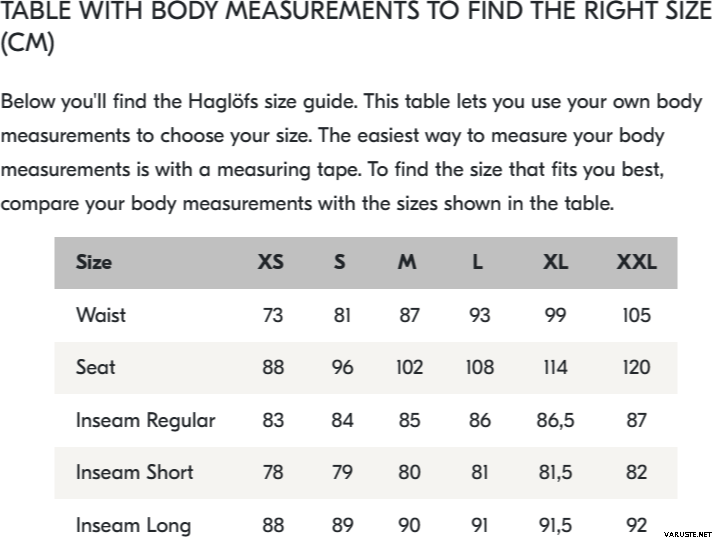The height and width of the screenshot is (537, 712).
Task: Click the Waist value 105 for XXL
Action: coord(636,315)
